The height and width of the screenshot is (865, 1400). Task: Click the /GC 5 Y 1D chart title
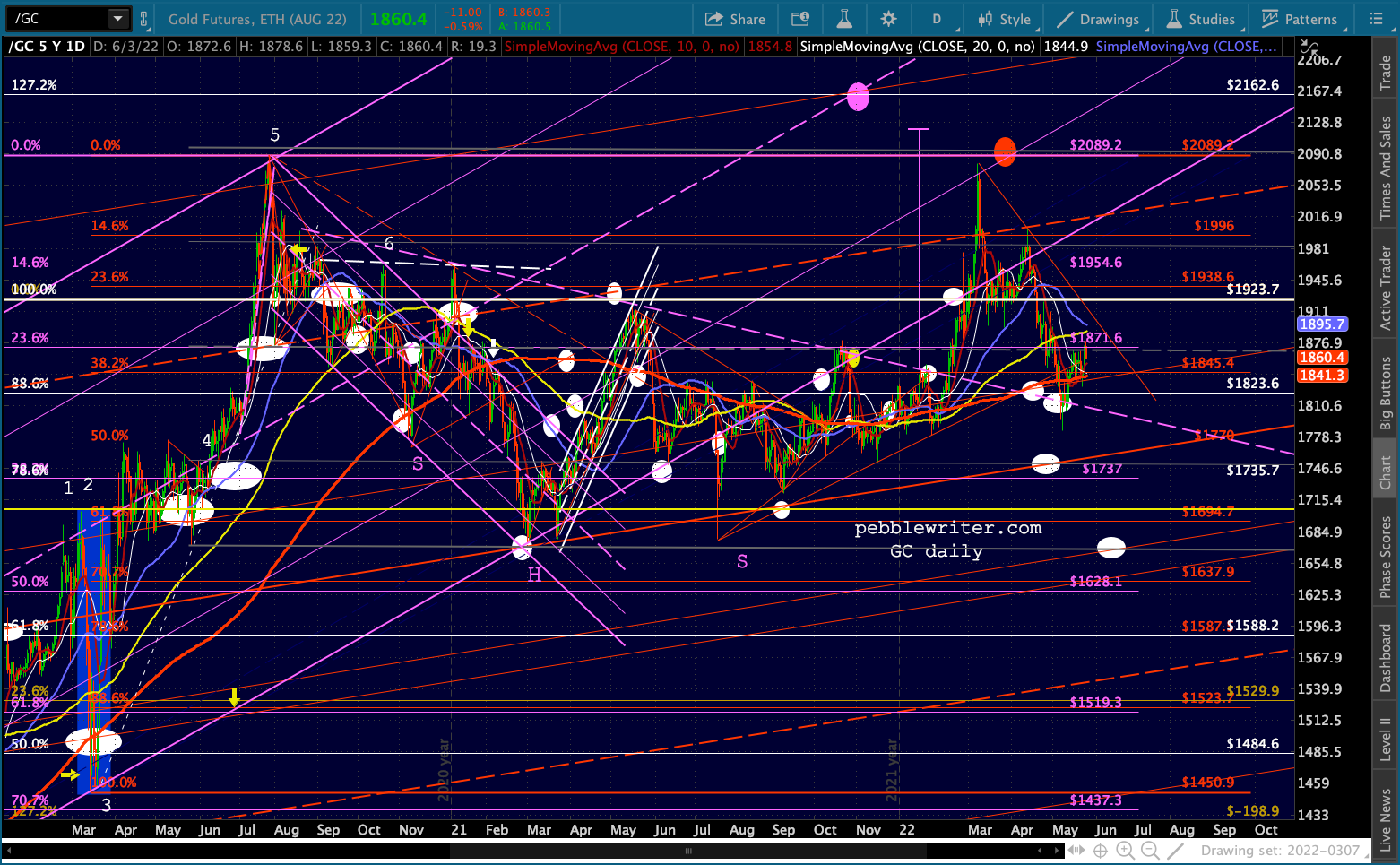click(47, 46)
